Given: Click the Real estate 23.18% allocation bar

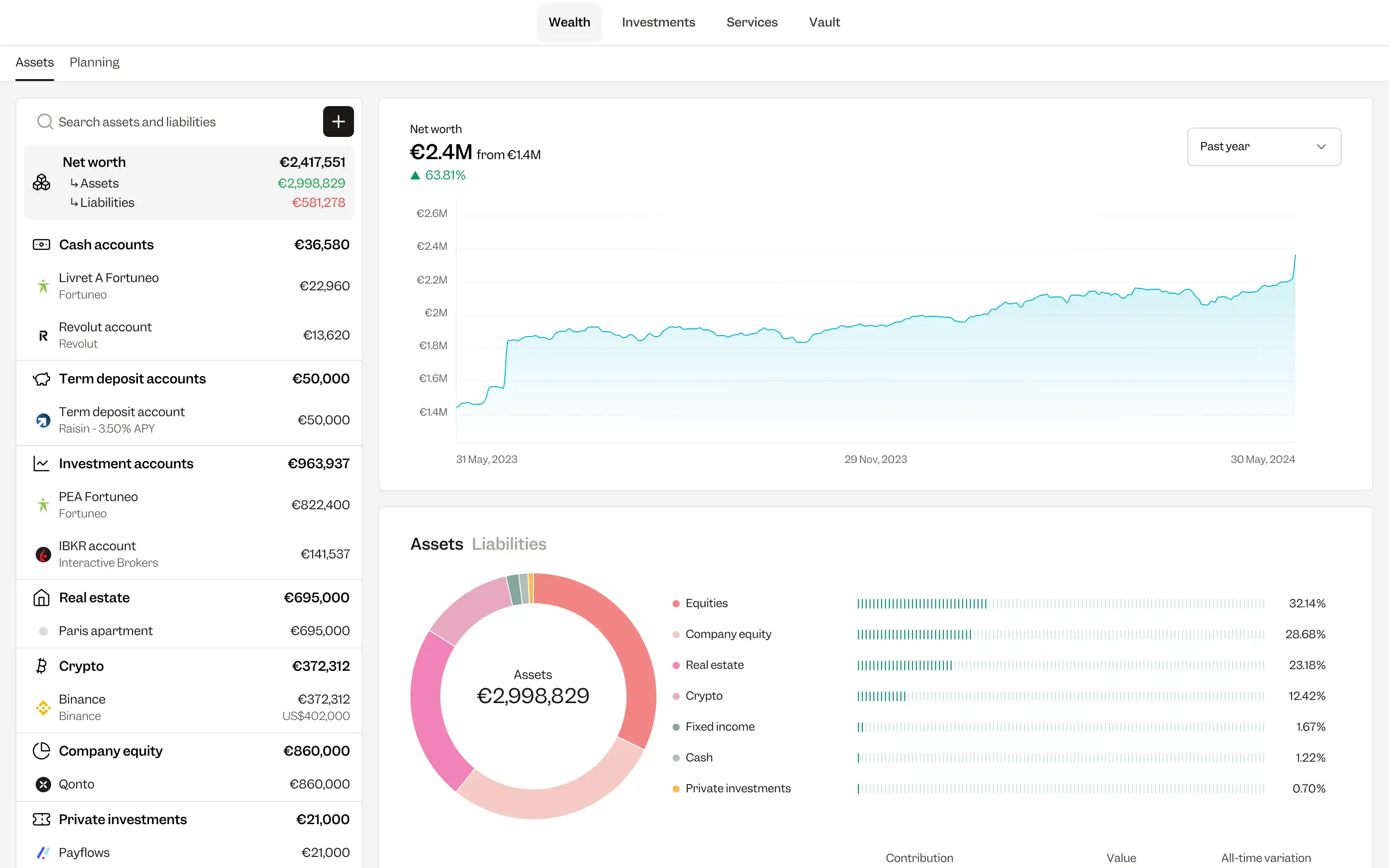Looking at the screenshot, I should (1061, 665).
